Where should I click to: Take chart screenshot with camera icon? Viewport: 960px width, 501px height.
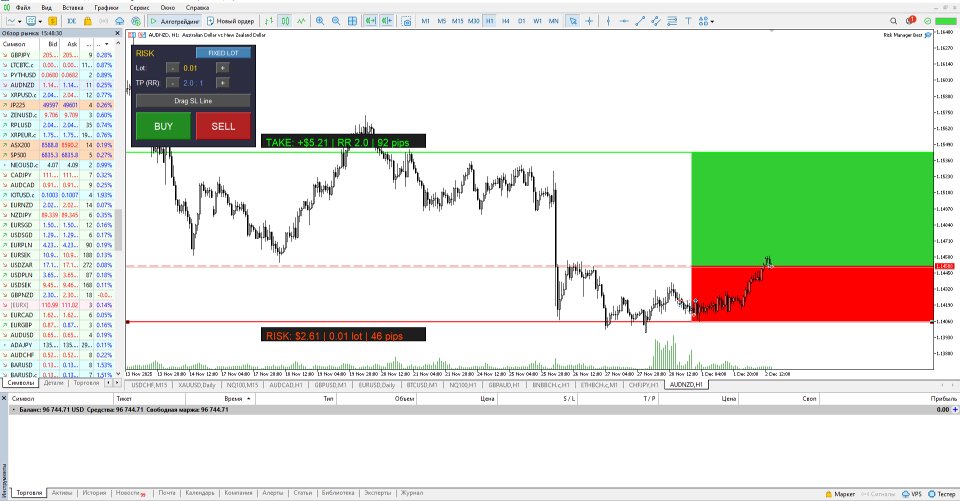[x=407, y=21]
